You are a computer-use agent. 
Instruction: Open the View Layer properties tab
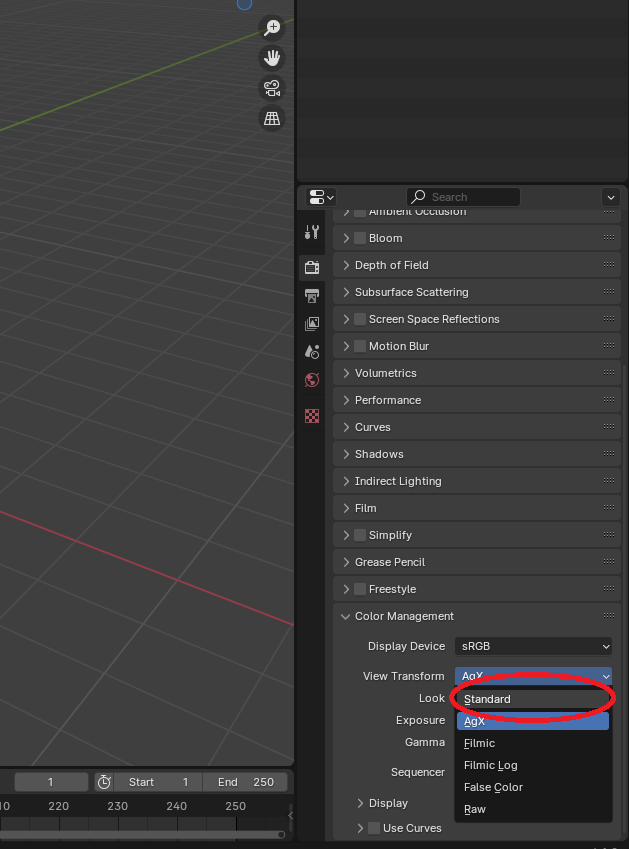(312, 324)
